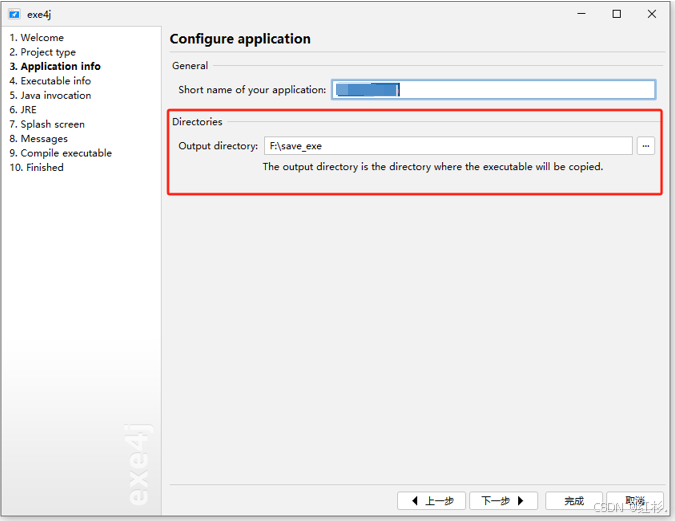Click the 上一步 (previous) button

point(431,501)
